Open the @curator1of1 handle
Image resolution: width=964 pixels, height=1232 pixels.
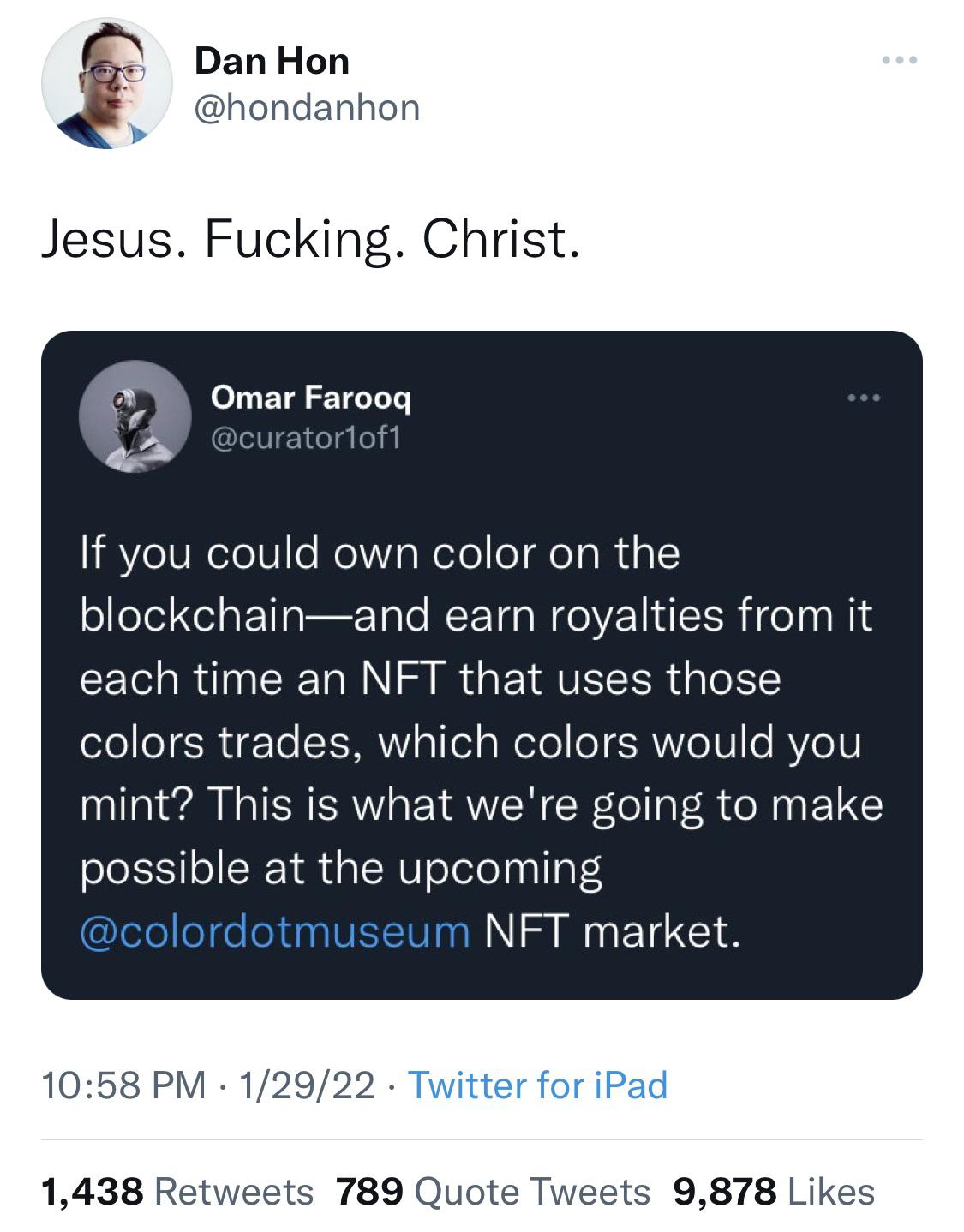pos(305,438)
